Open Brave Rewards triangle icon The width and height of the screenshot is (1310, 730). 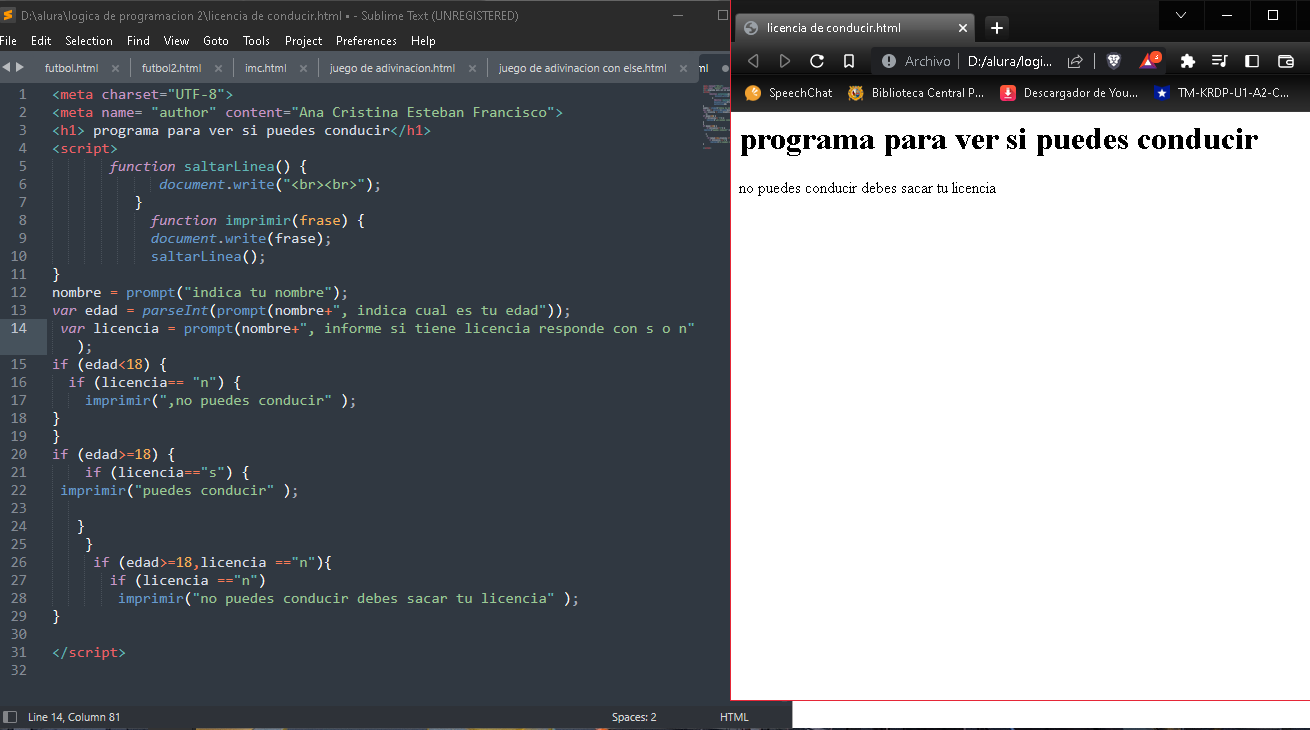[1150, 60]
